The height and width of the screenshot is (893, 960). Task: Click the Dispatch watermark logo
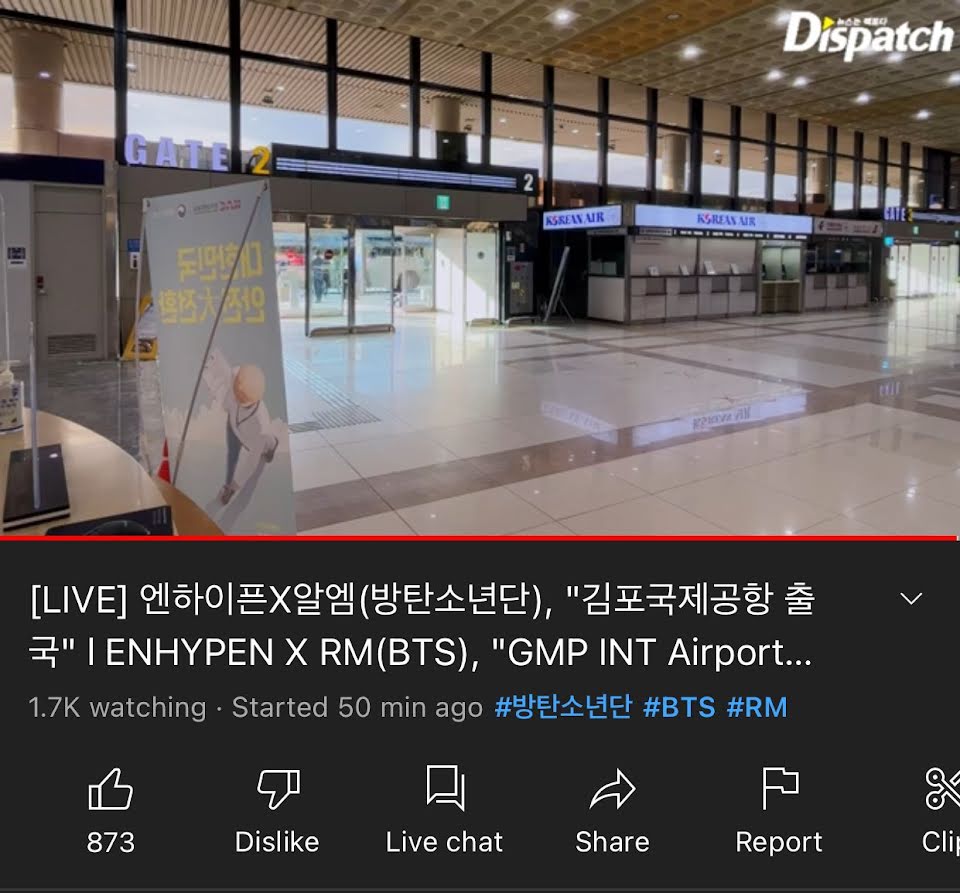click(868, 35)
